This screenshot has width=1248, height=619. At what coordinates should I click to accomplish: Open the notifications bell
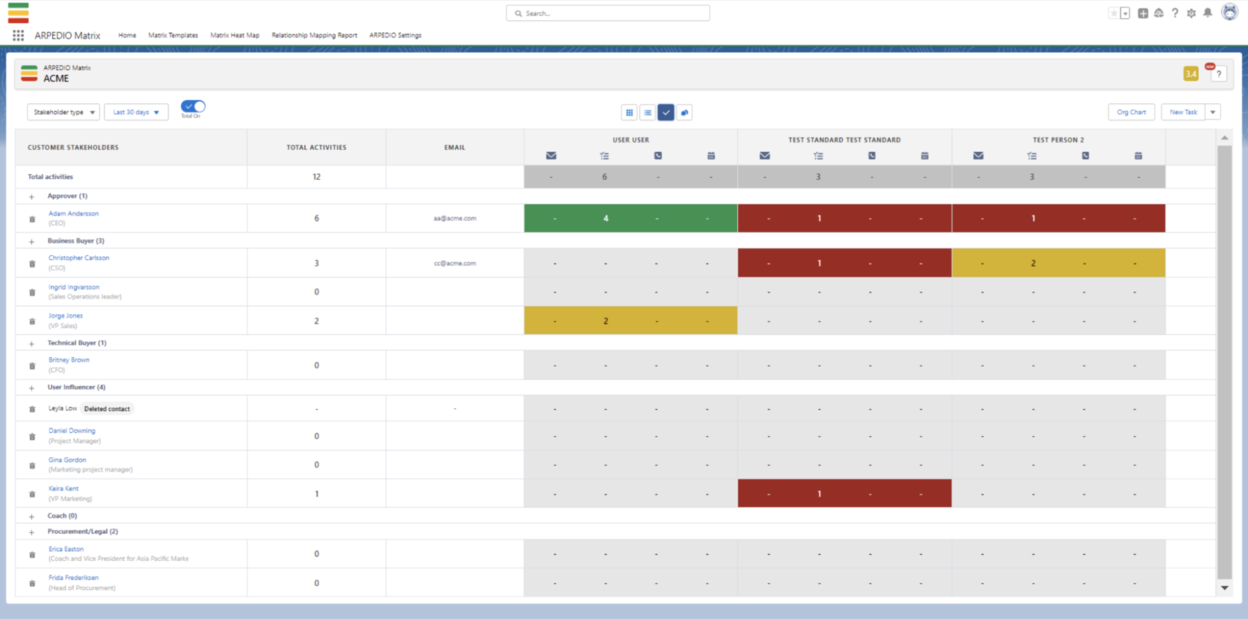coord(1207,13)
